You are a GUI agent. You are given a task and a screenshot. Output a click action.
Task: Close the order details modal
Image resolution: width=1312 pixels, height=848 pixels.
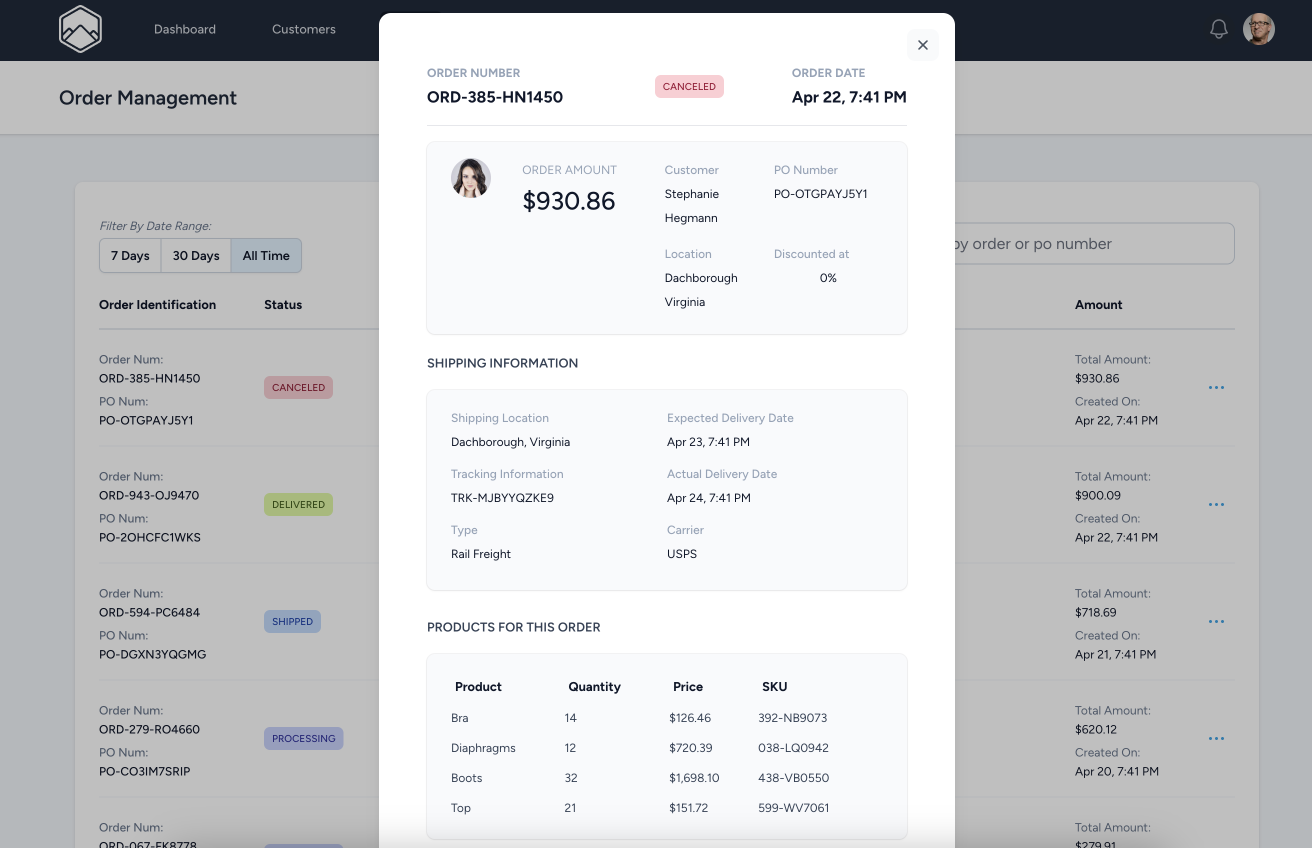click(922, 45)
